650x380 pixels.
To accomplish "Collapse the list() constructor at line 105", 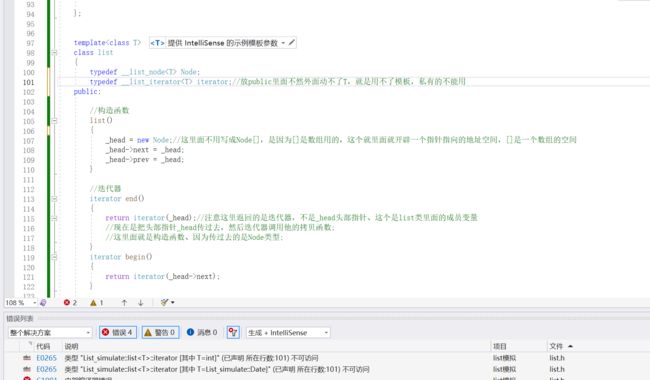I will click(x=54, y=121).
